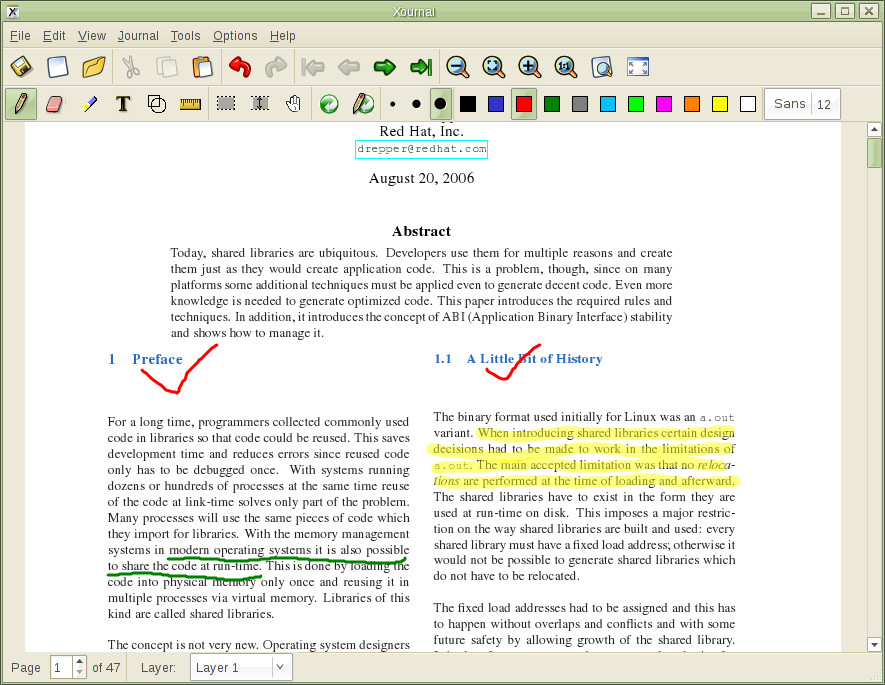Click drepper@redhat.com email link
The height and width of the screenshot is (685, 885).
coord(422,149)
